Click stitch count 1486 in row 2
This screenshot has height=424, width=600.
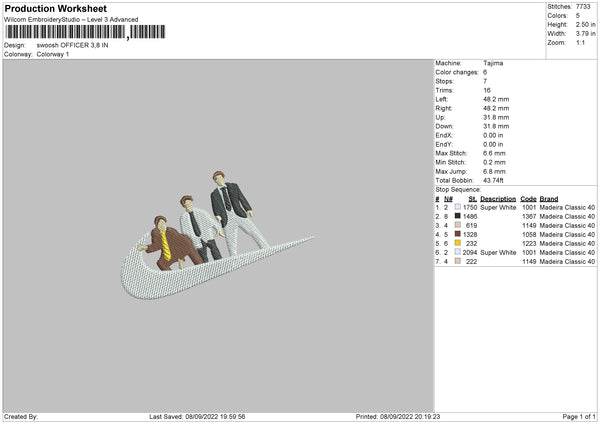(470, 217)
